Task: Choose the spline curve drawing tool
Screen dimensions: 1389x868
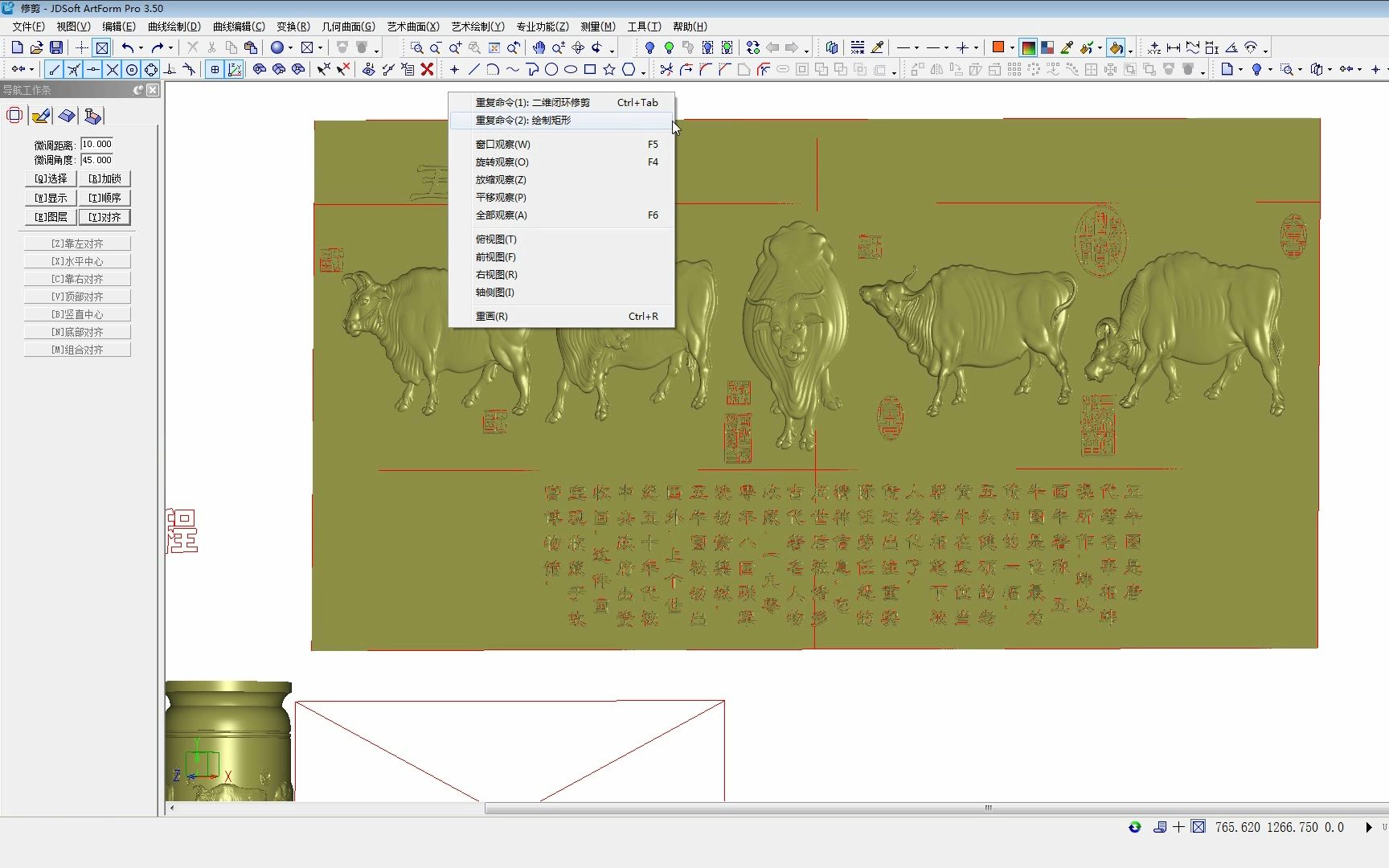Action: coord(512,69)
